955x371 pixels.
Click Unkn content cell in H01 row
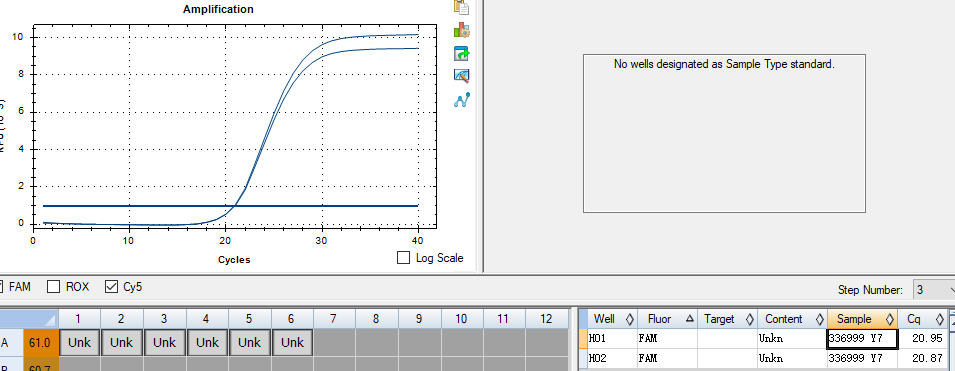click(792, 339)
